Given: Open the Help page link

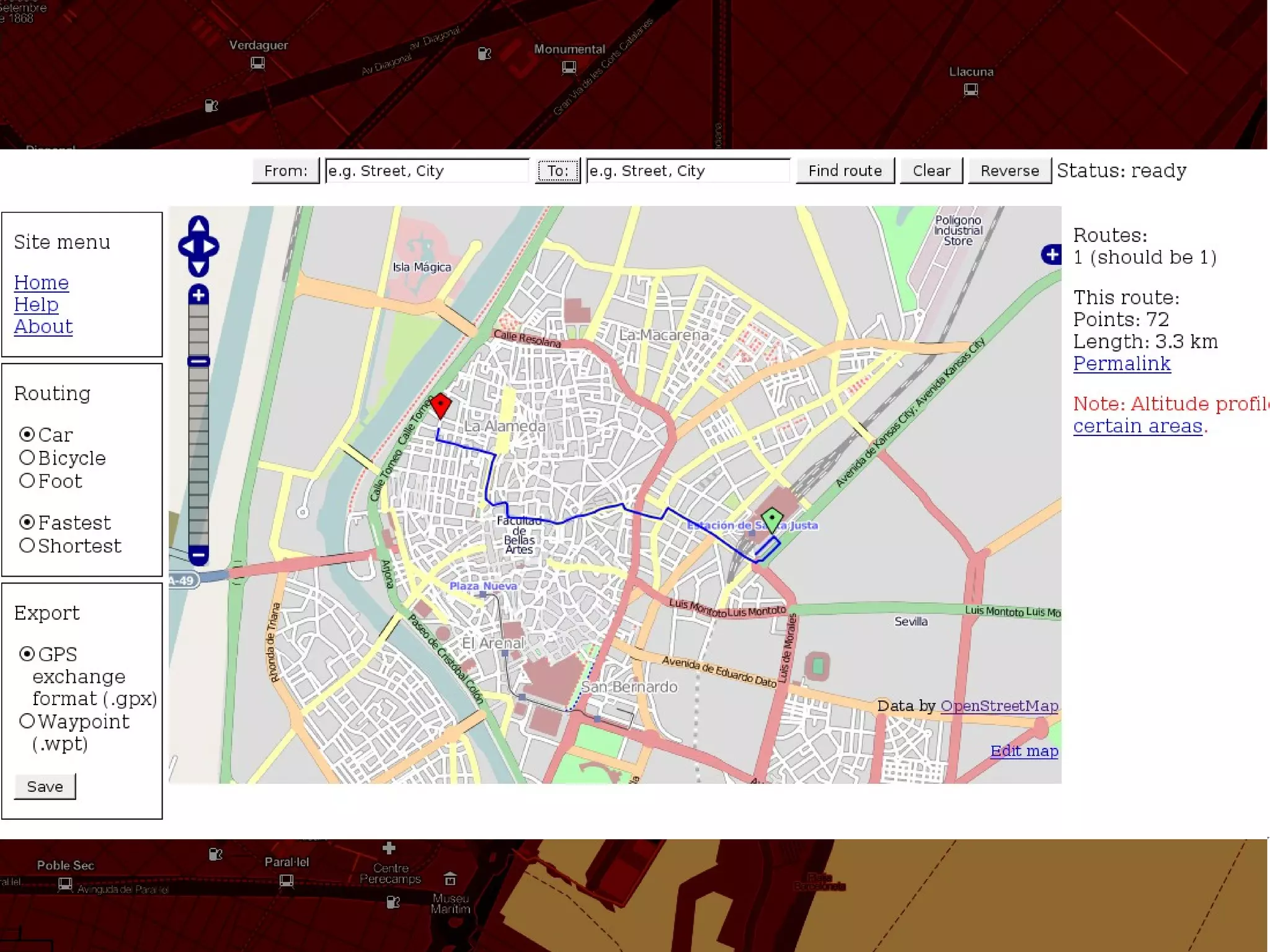Looking at the screenshot, I should coord(36,305).
